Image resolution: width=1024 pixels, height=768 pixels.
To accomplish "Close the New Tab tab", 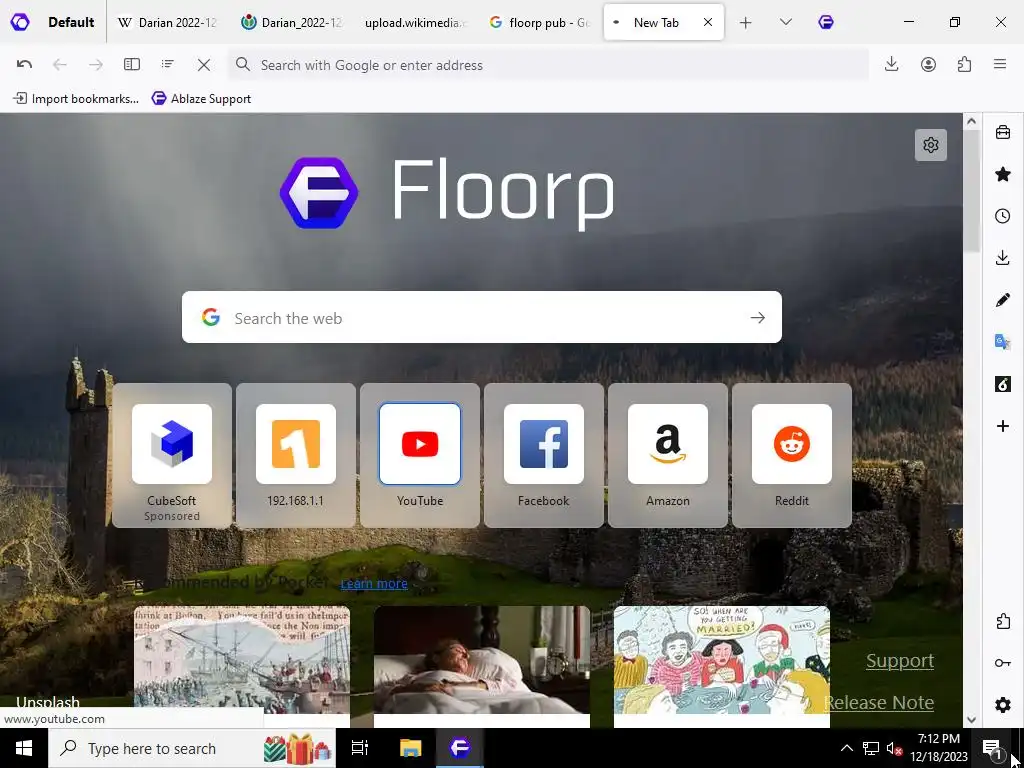I will click(x=707, y=22).
